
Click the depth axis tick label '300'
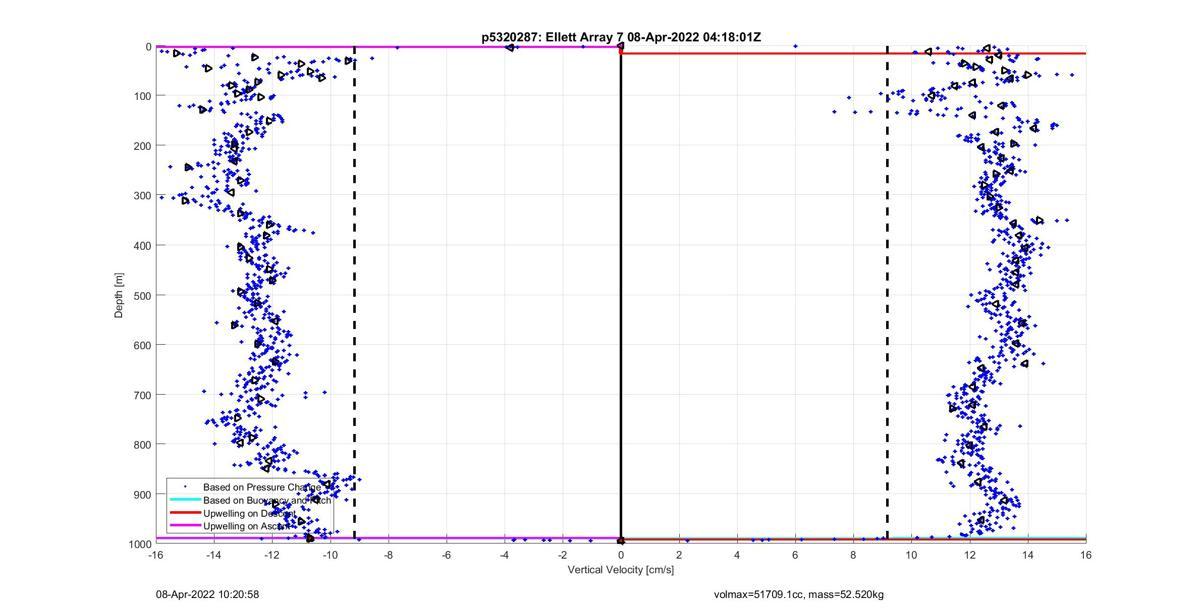[x=142, y=196]
